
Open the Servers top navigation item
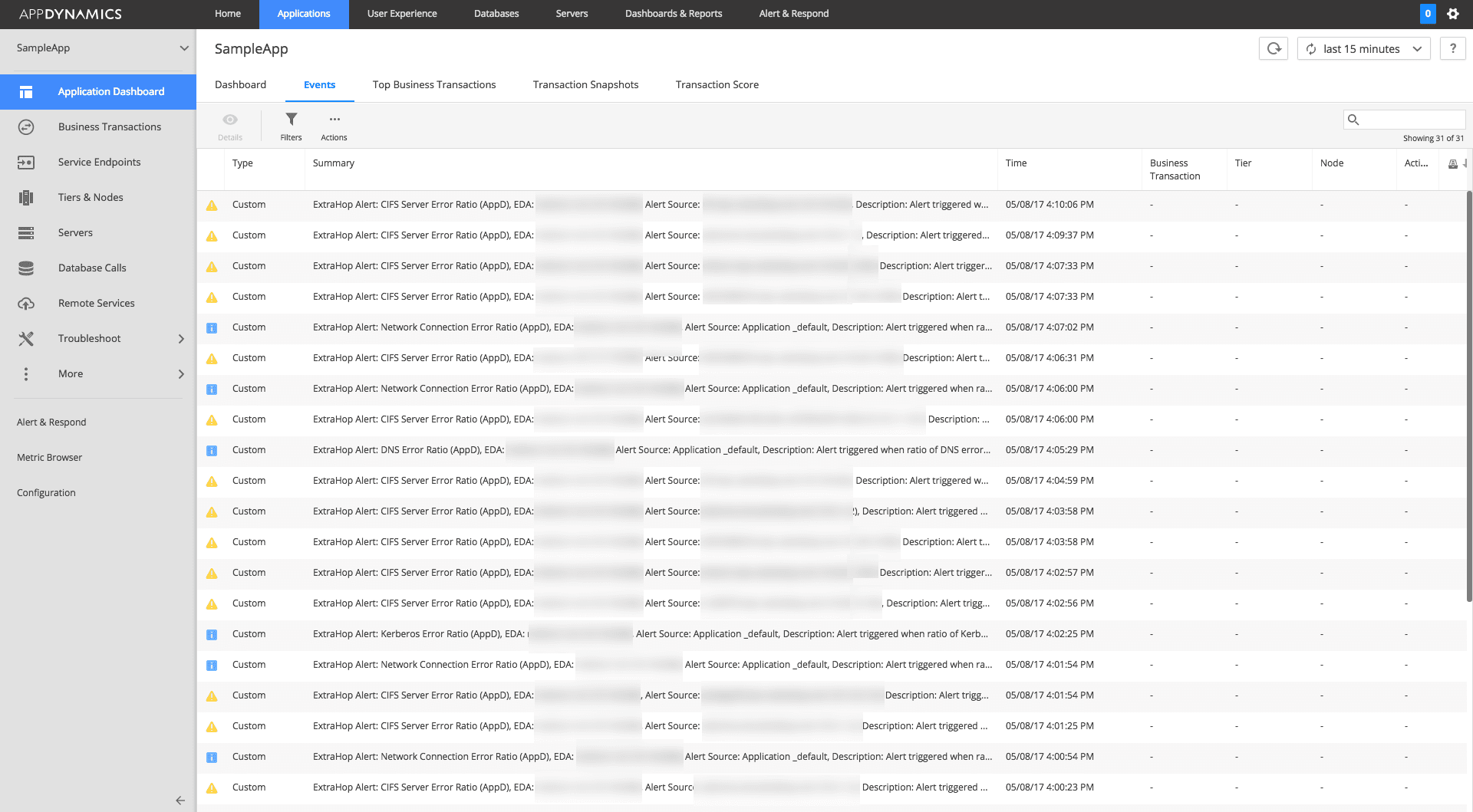coord(572,14)
